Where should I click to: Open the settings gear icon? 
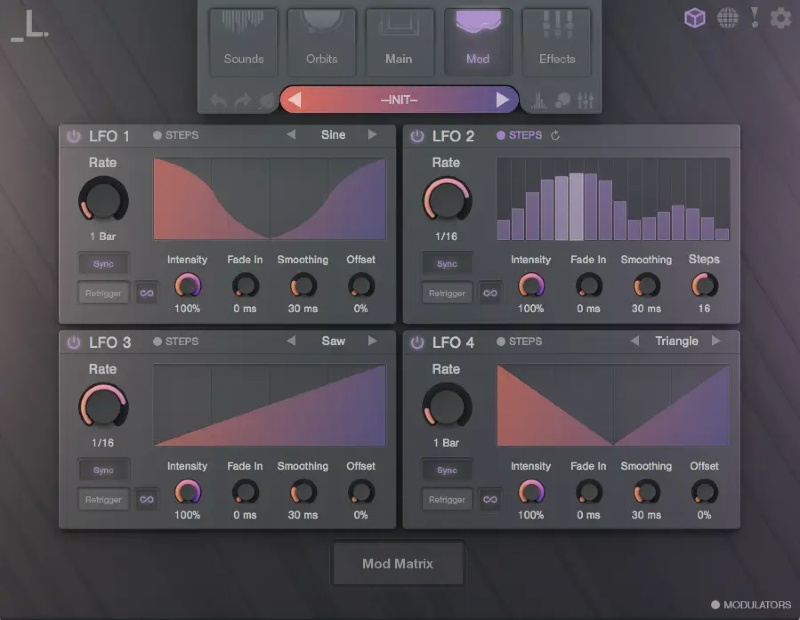pyautogui.click(x=780, y=17)
